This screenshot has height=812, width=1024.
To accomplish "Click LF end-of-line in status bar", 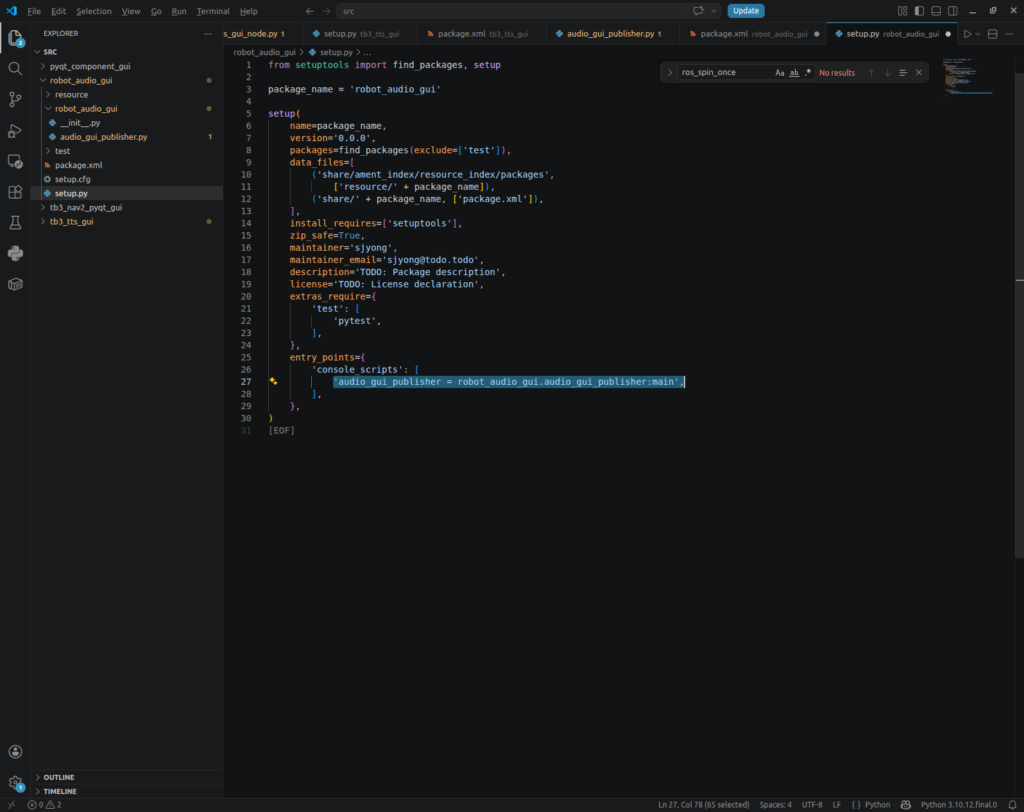I will coord(837,805).
